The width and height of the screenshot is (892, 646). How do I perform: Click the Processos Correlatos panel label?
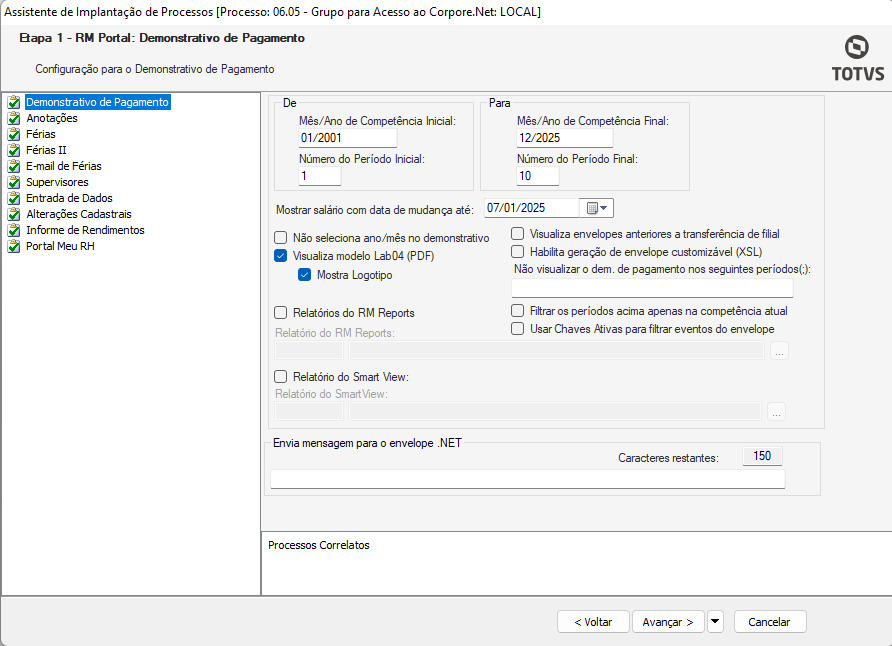[319, 545]
